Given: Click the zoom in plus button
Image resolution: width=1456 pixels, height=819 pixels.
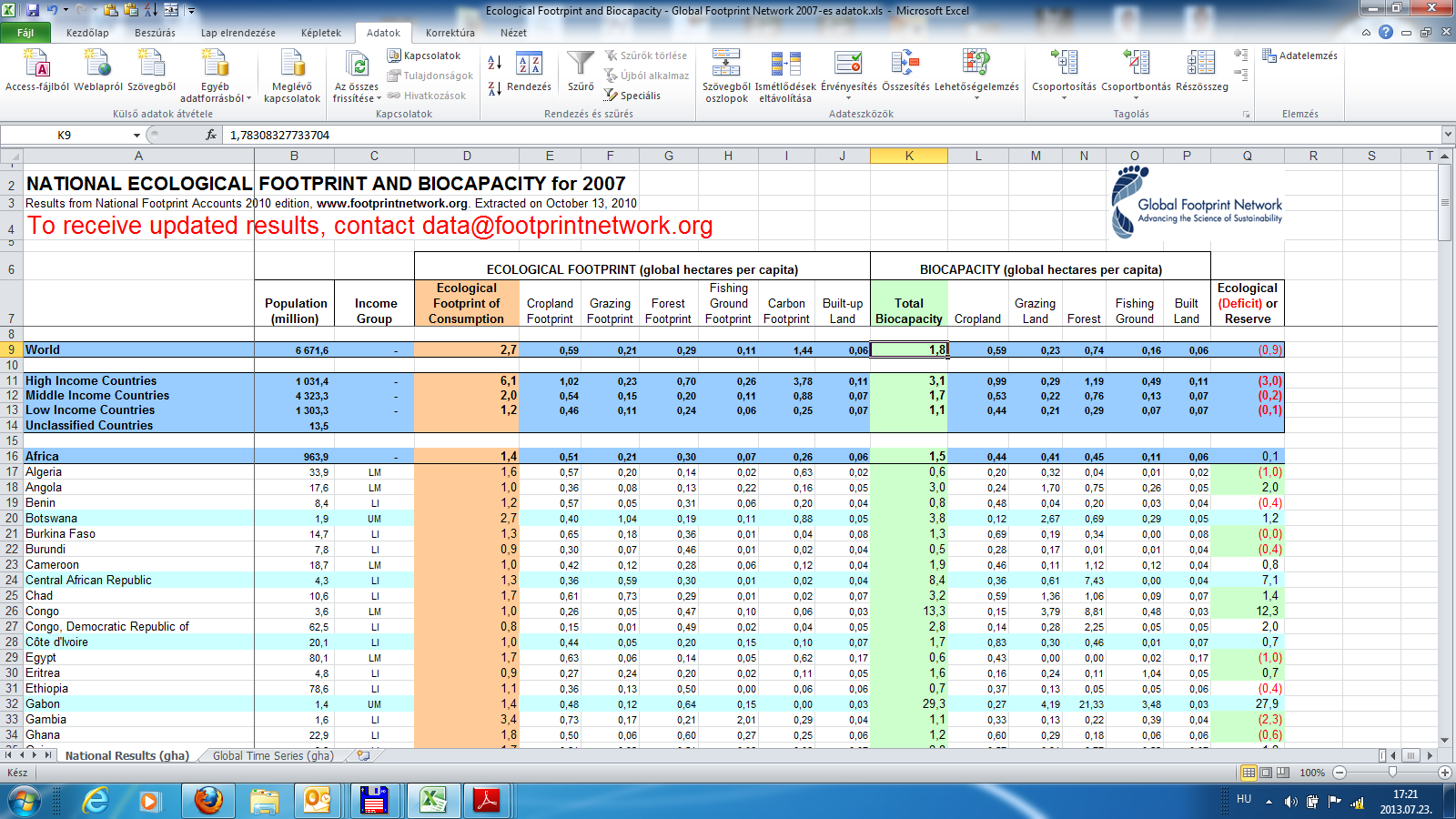Looking at the screenshot, I should point(1445,773).
